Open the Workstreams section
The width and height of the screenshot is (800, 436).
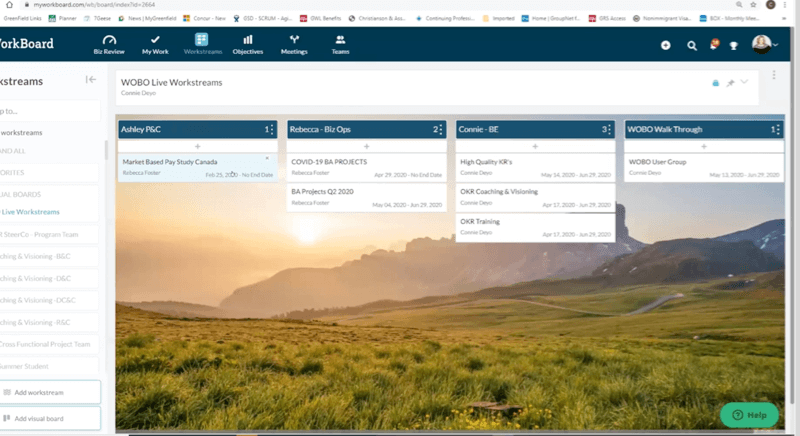point(203,44)
